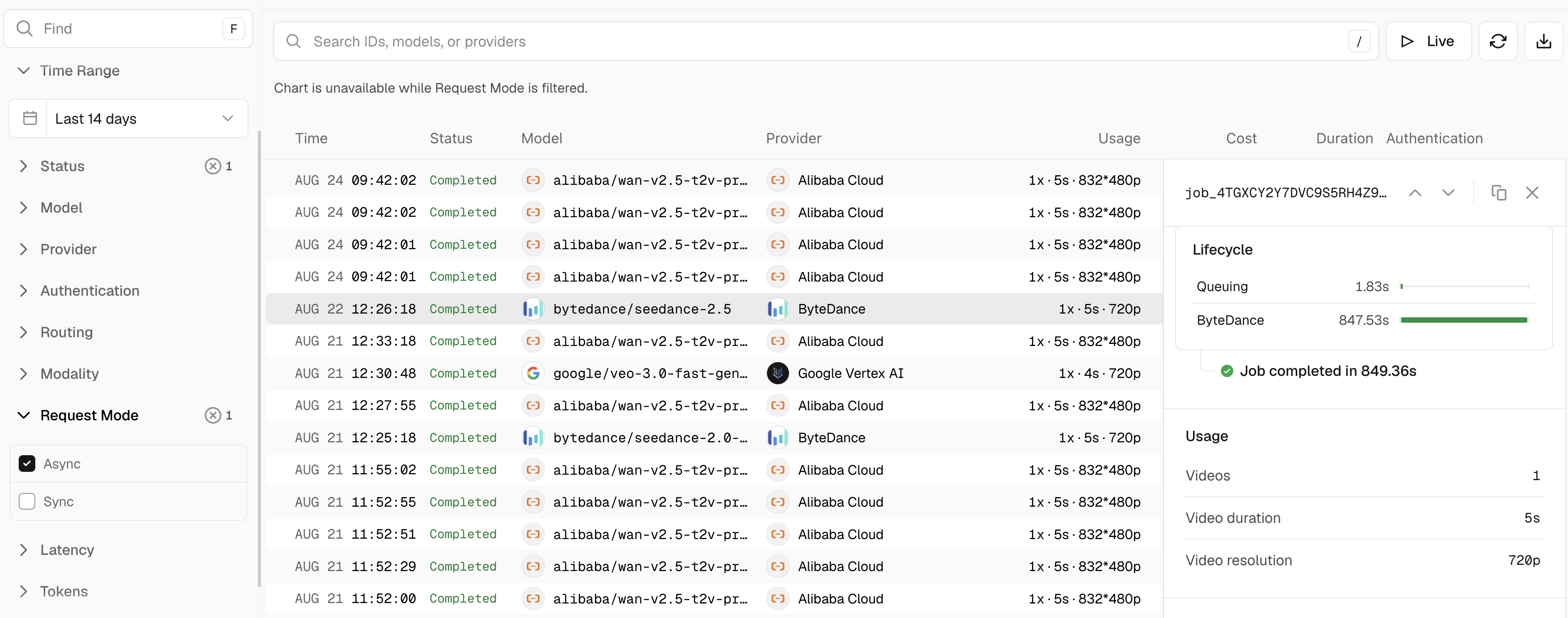
Task: Click the Google logo in veo-3.0 row
Action: point(533,373)
